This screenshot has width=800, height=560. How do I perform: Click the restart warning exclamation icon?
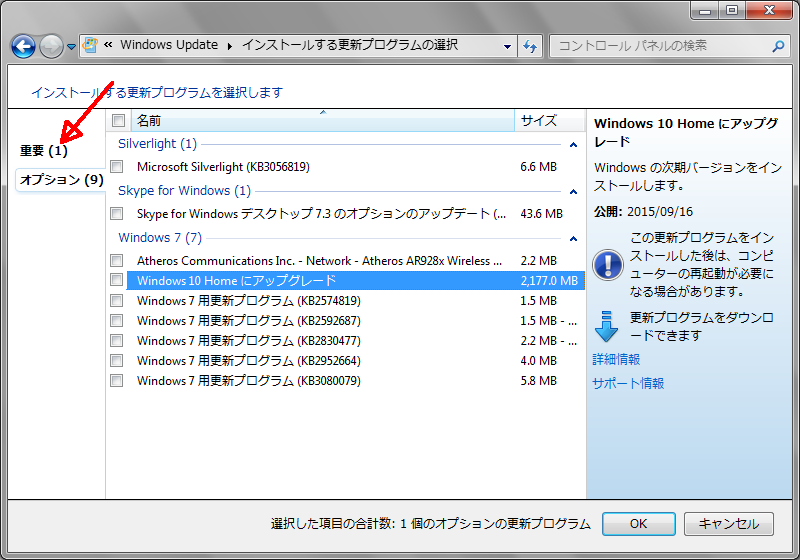point(608,265)
